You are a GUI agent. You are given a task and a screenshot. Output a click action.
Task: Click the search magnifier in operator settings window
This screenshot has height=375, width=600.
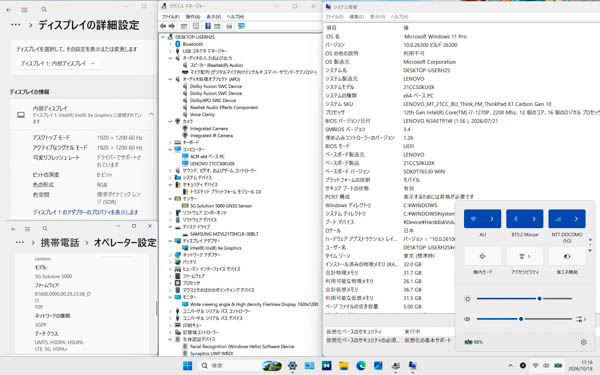point(45,228)
